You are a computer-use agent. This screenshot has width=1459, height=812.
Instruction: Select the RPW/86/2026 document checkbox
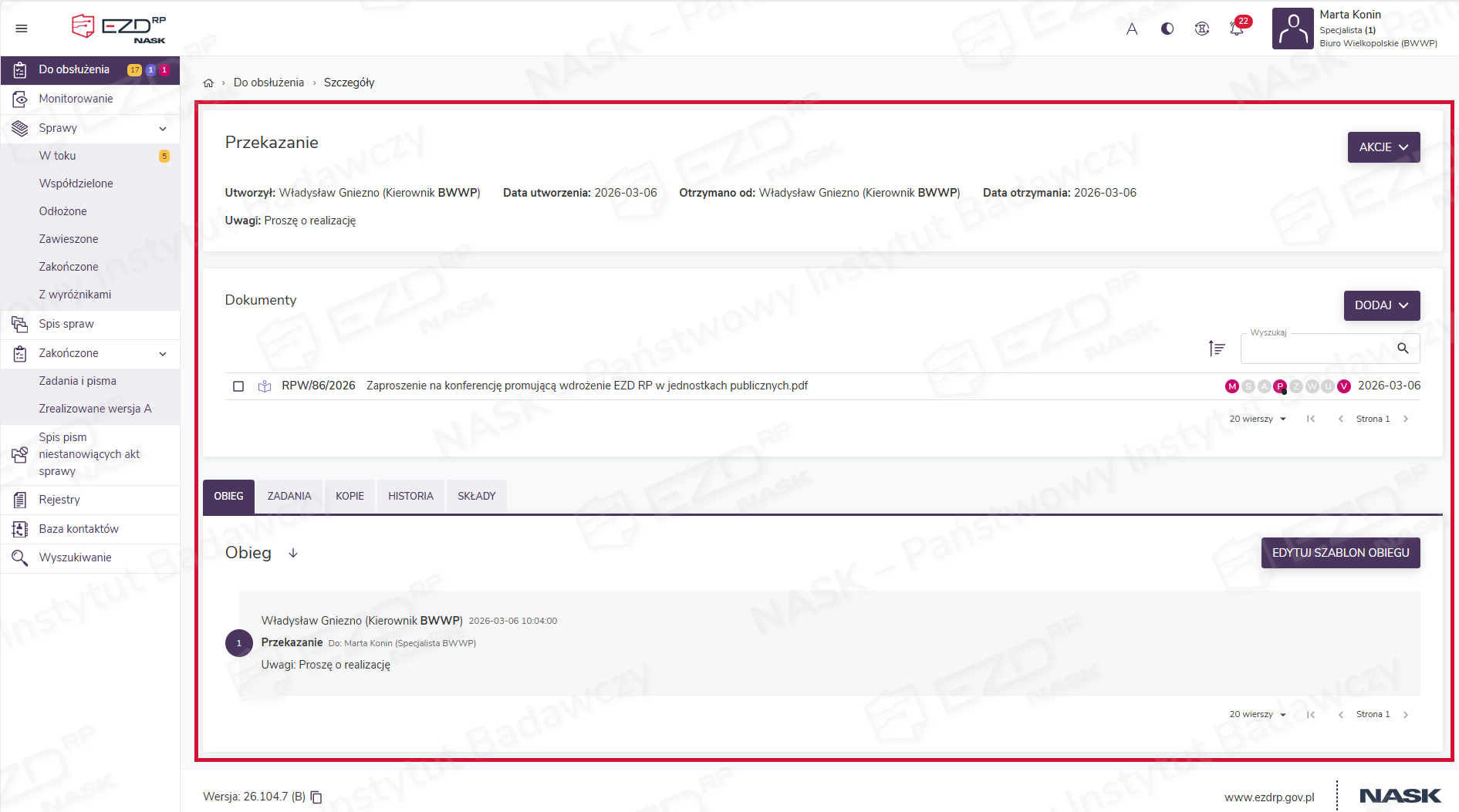(238, 386)
